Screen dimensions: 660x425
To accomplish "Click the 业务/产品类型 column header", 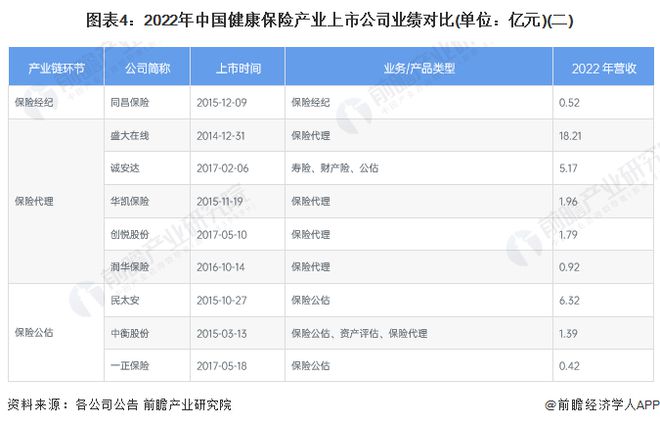I will [x=419, y=68].
